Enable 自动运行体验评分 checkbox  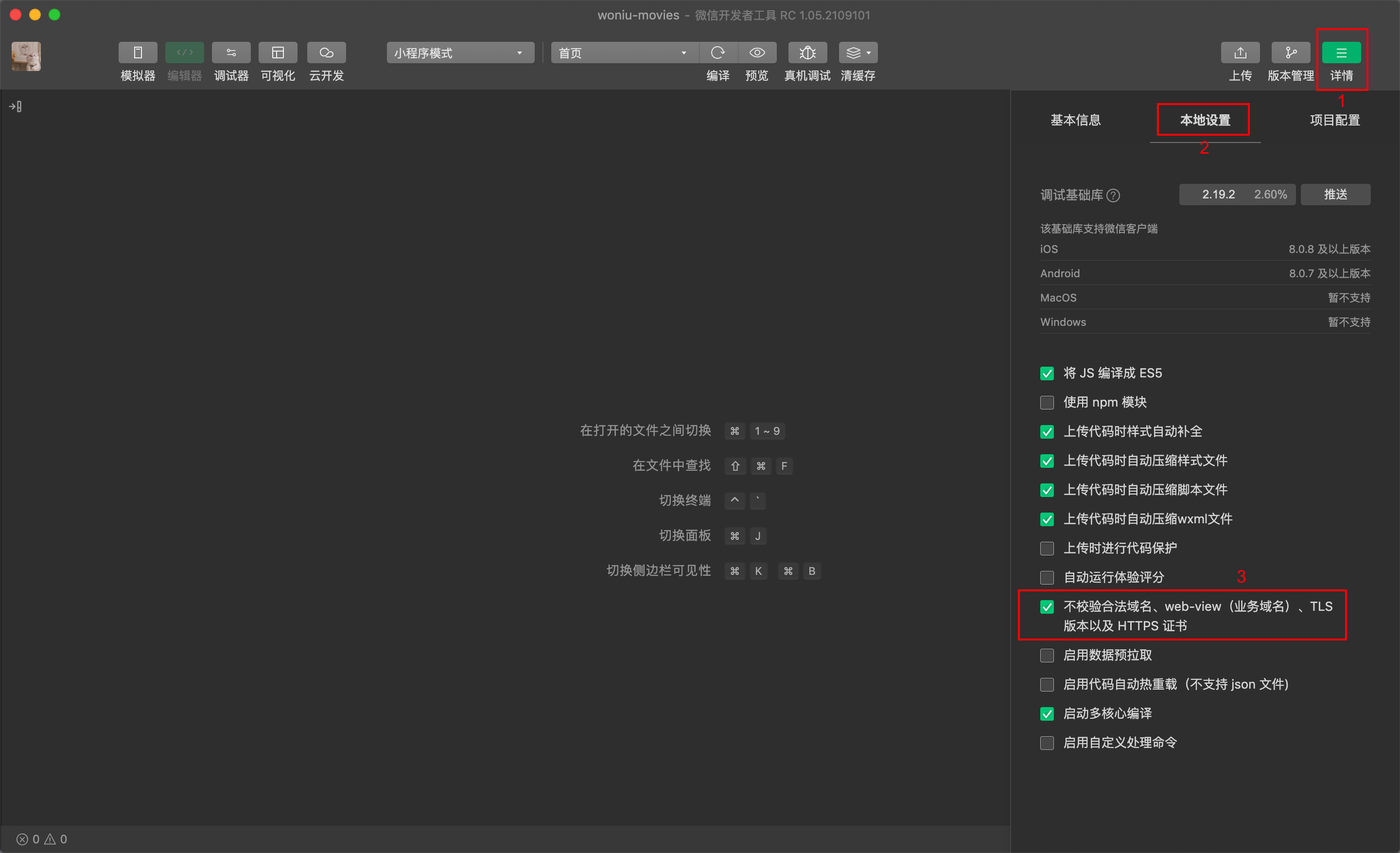[x=1047, y=578]
